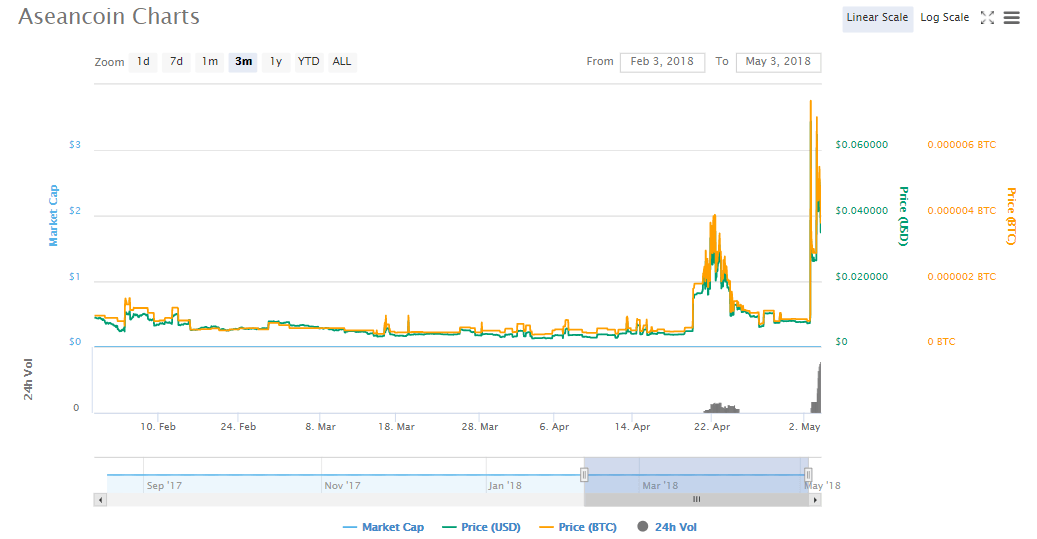Select the 3m zoom range

pos(243,62)
